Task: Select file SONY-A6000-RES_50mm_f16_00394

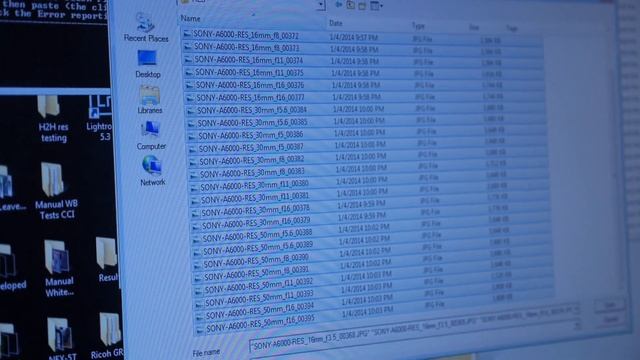Action: click(x=260, y=311)
